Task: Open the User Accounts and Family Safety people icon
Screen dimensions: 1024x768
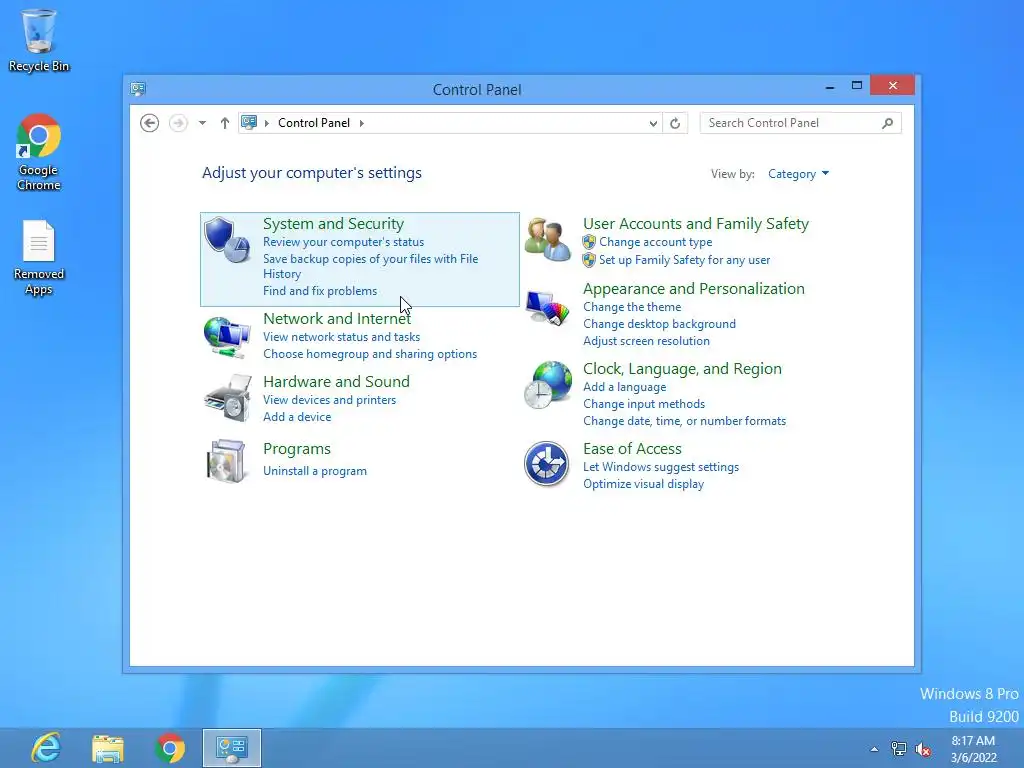Action: (547, 240)
